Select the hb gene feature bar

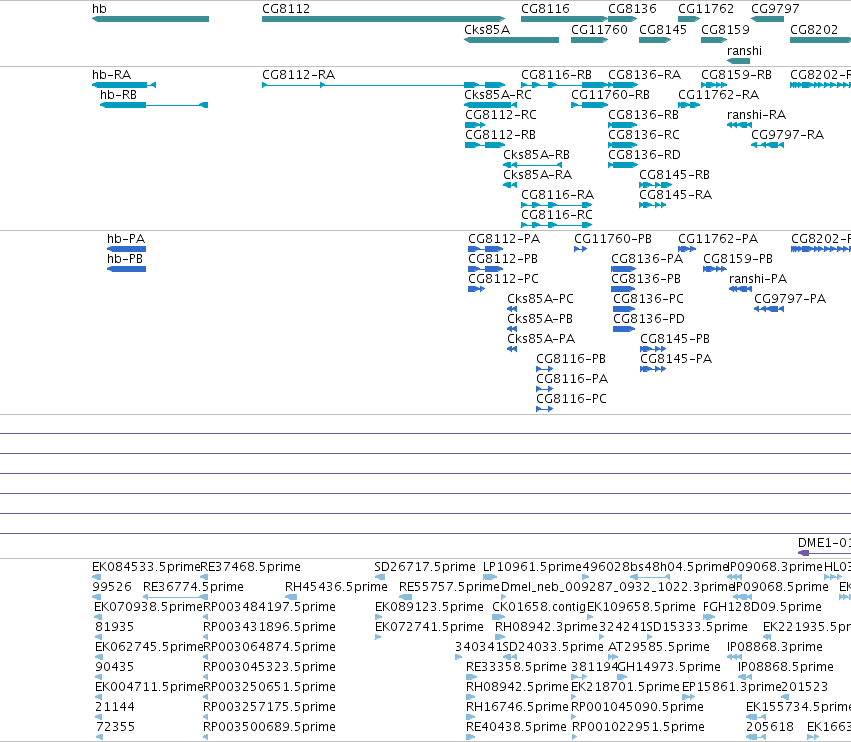point(150,19)
